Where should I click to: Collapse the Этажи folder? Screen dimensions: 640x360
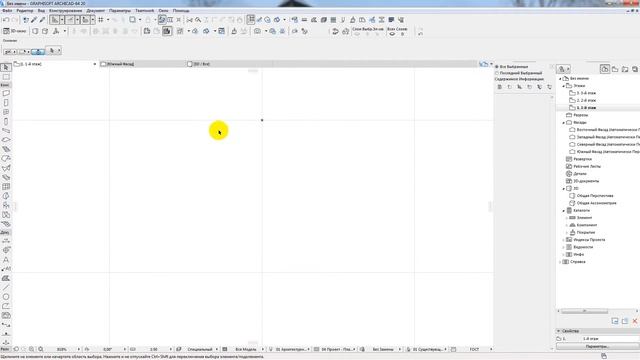pyautogui.click(x=564, y=86)
